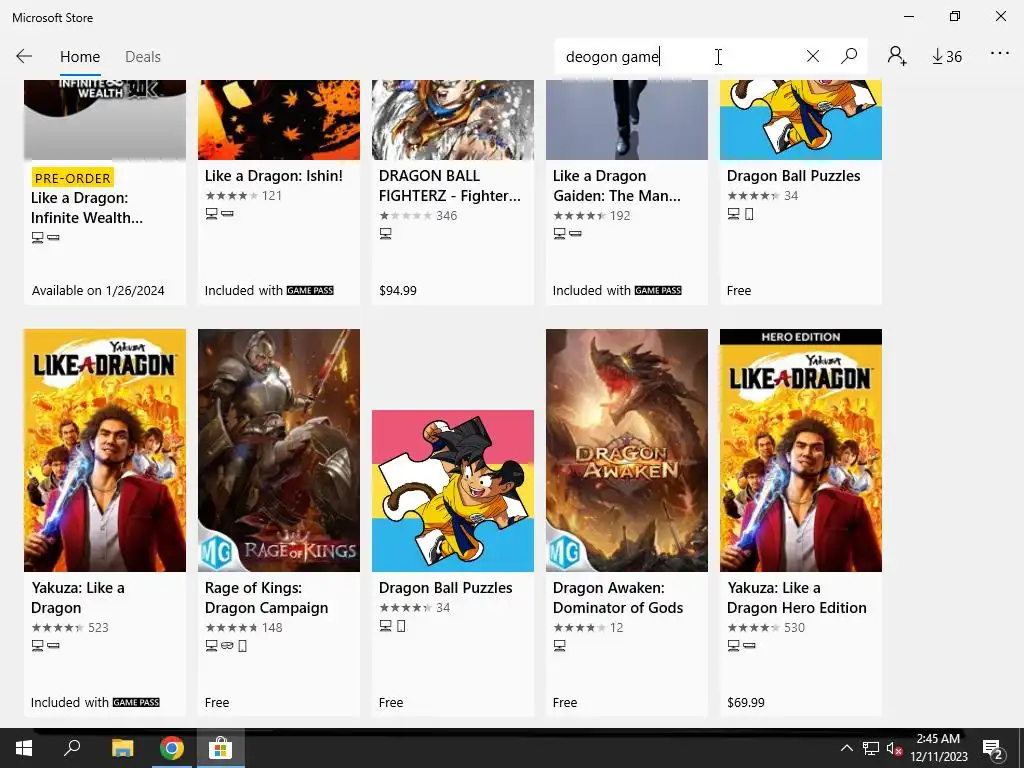The image size is (1024, 768).
Task: Click PC device icon under Dragon Awaken
Action: tap(560, 646)
